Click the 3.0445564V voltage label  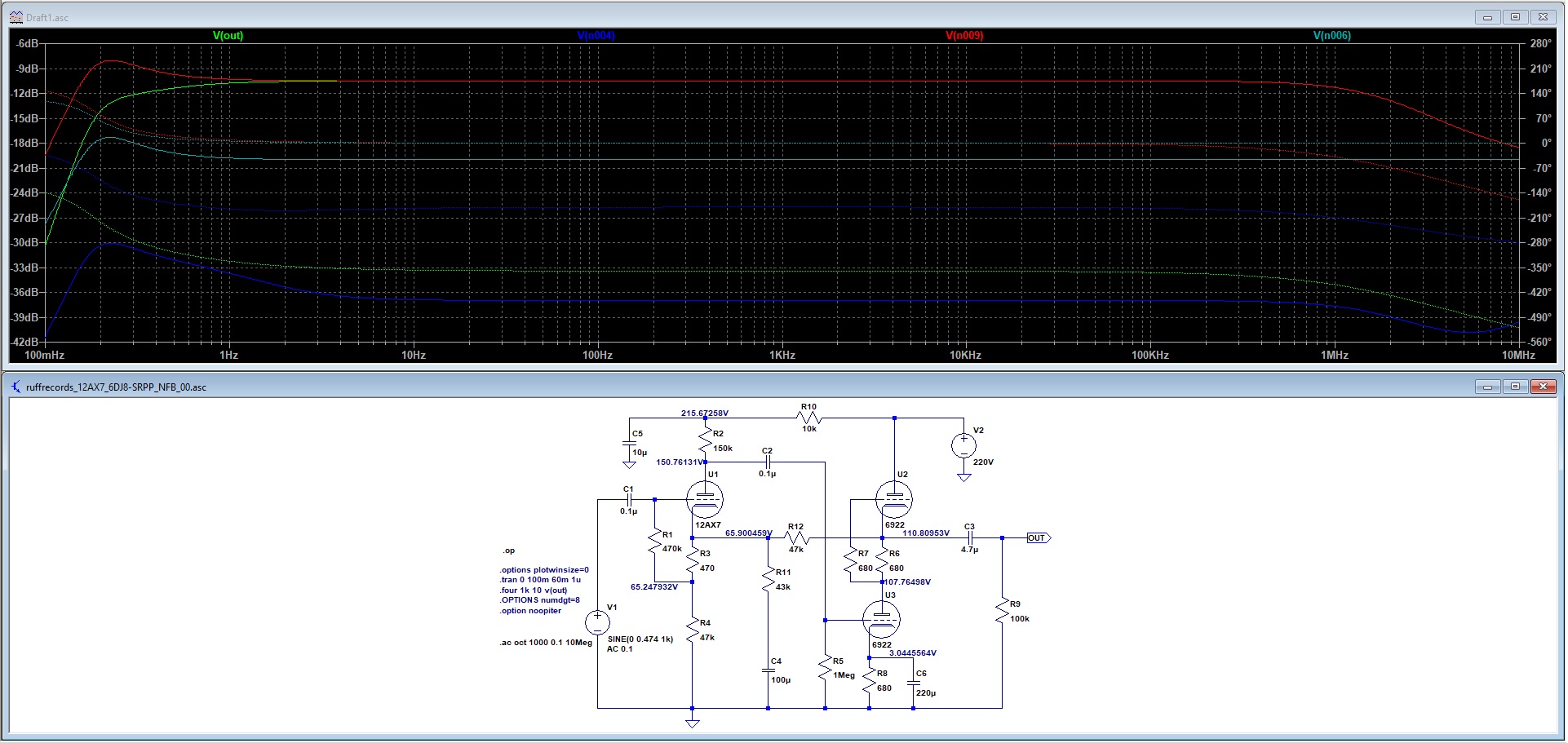click(x=913, y=653)
